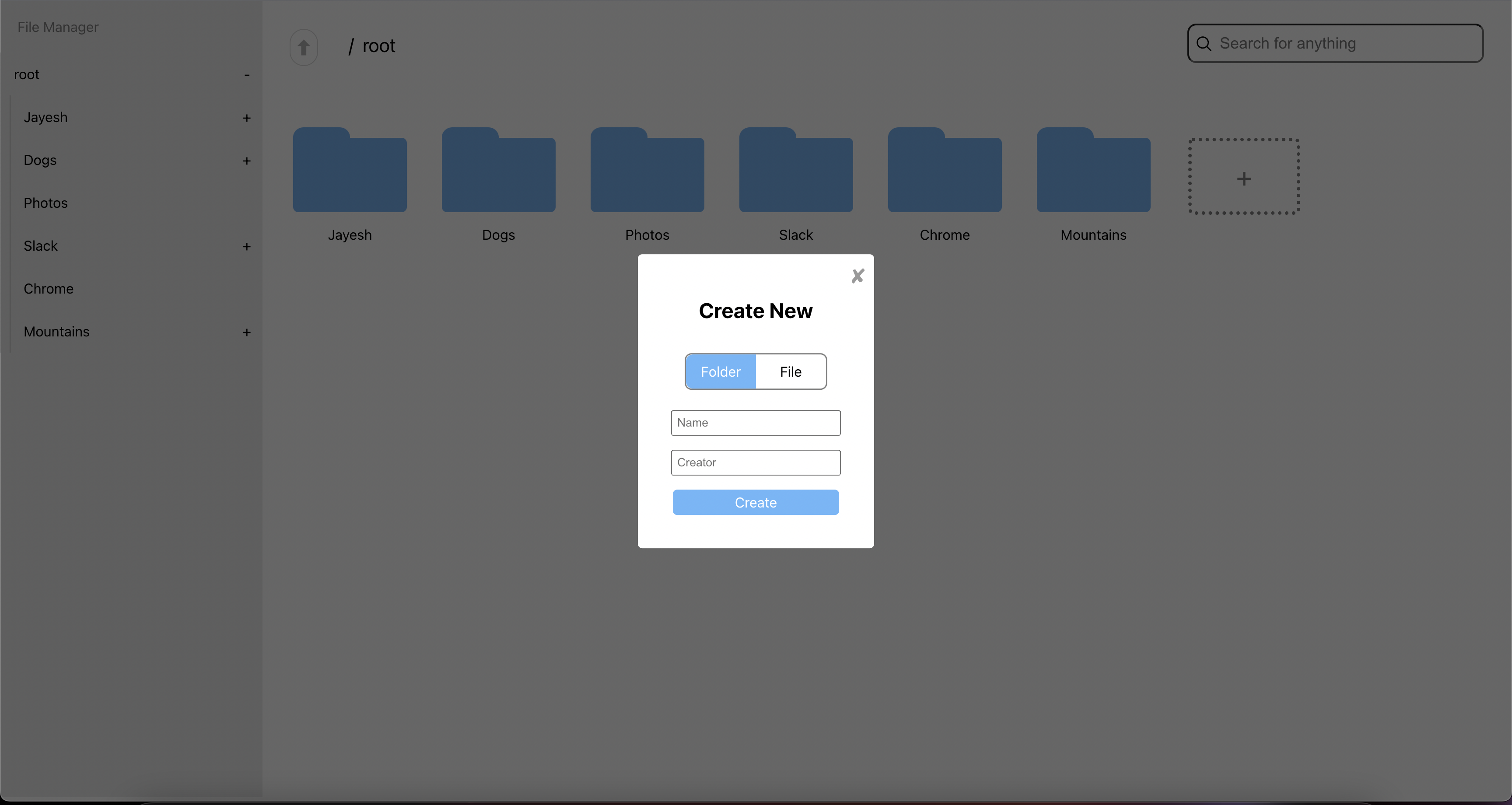Select the Folder type toggle
Screen dimensions: 1512x805
tap(720, 372)
